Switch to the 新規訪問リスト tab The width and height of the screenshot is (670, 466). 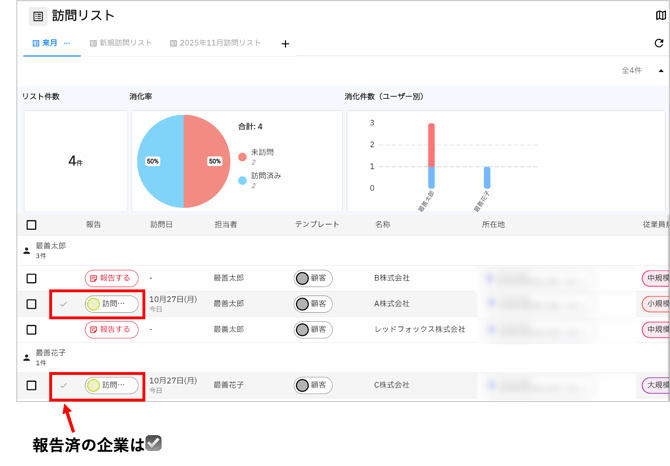point(120,44)
